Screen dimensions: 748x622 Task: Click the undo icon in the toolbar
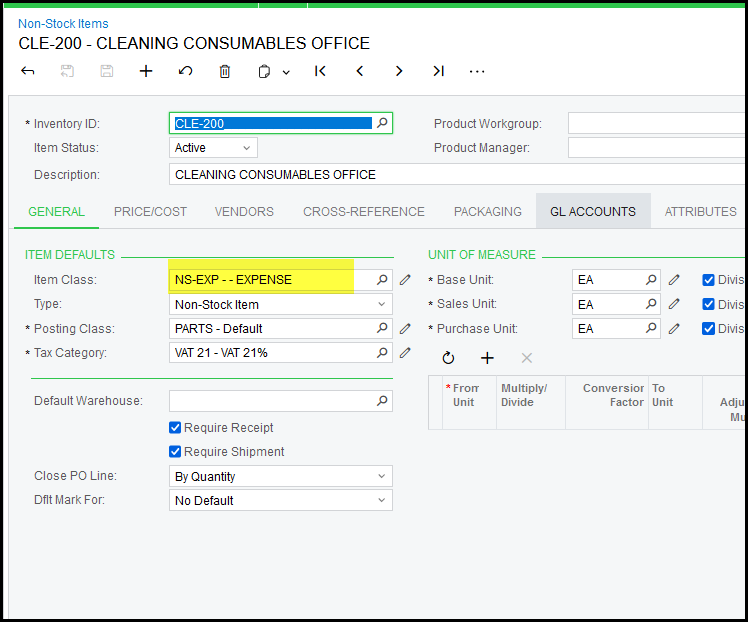click(x=185, y=71)
